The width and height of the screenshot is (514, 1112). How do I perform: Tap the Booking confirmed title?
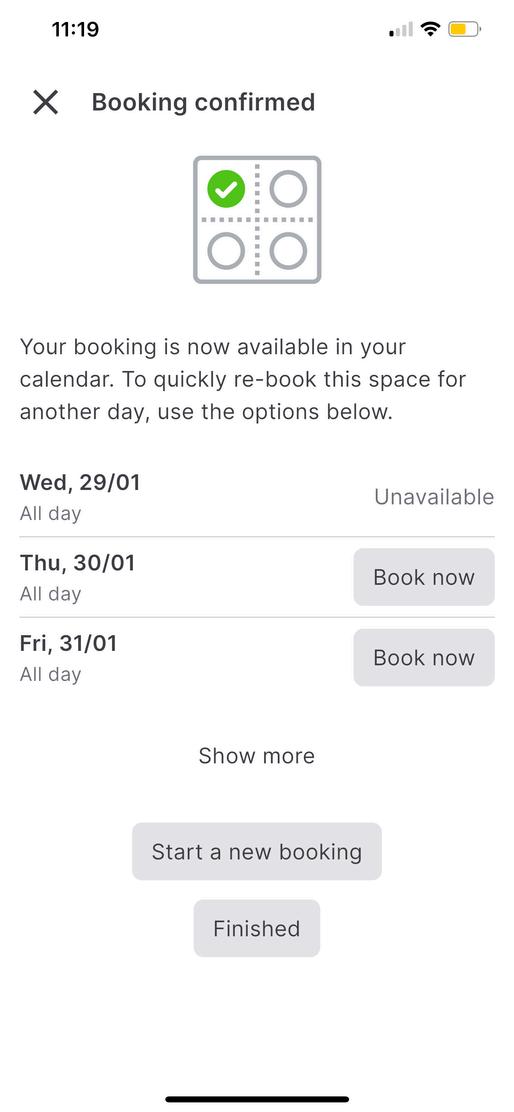[x=203, y=102]
